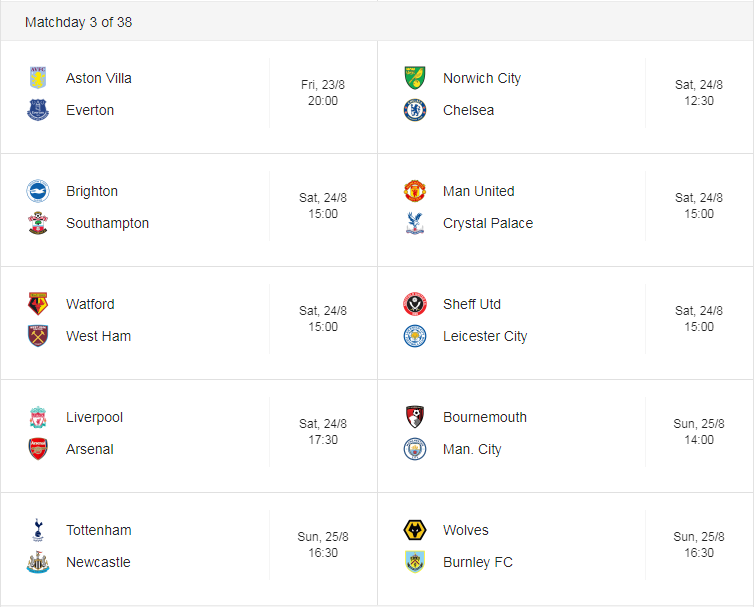Open the Sheff Utd match time Sat 24/8 15:00
The height and width of the screenshot is (607, 754).
pyautogui.click(x=698, y=319)
